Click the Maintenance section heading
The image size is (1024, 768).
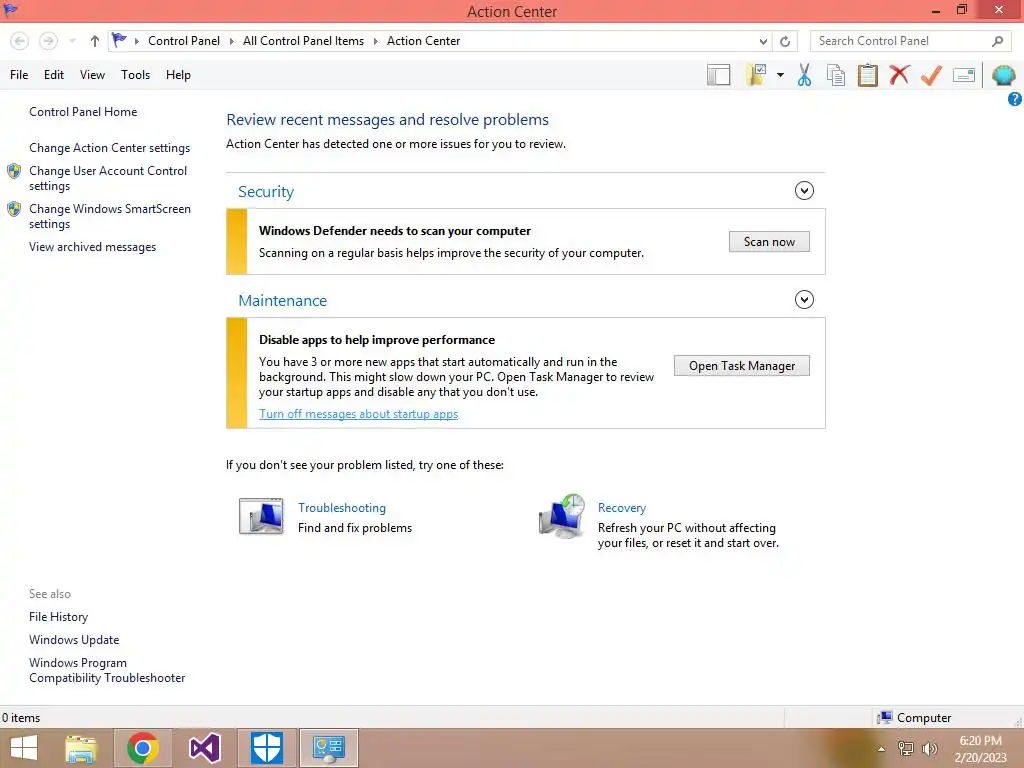(x=282, y=301)
